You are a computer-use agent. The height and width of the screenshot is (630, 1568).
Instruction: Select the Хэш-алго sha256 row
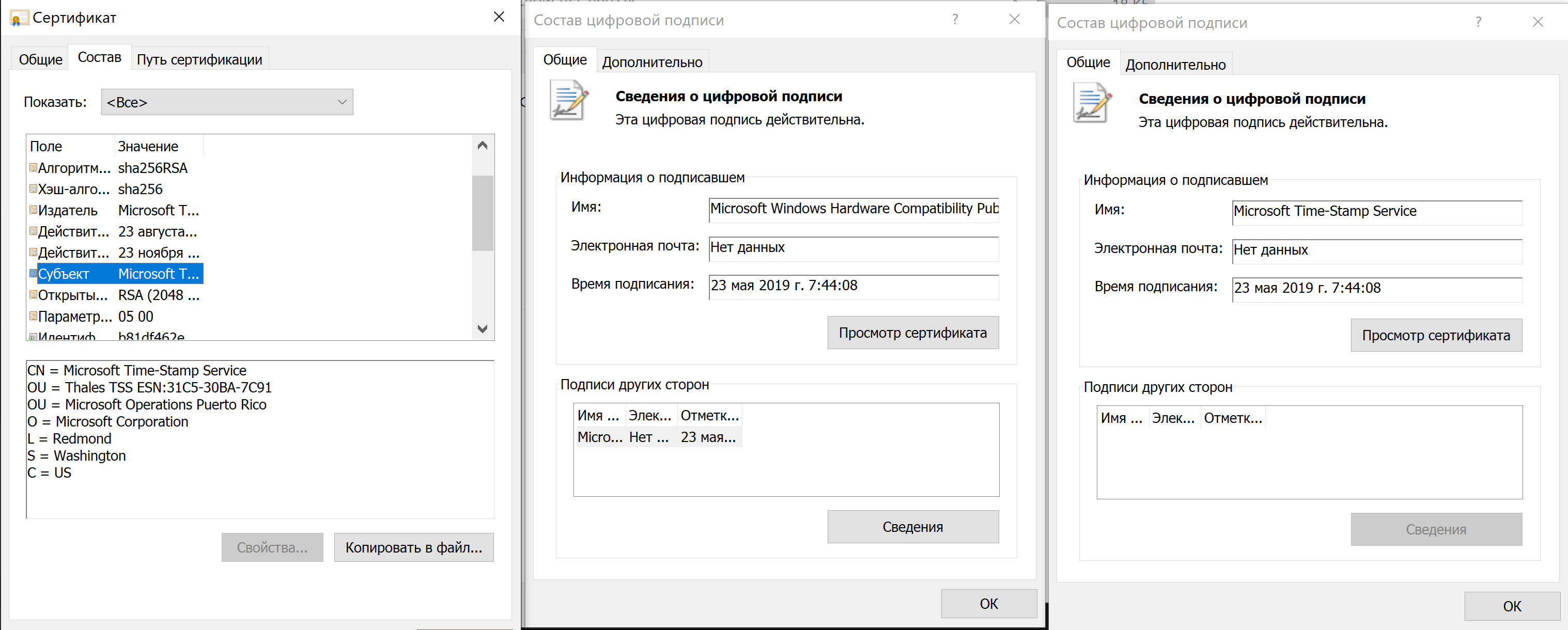coord(116,188)
